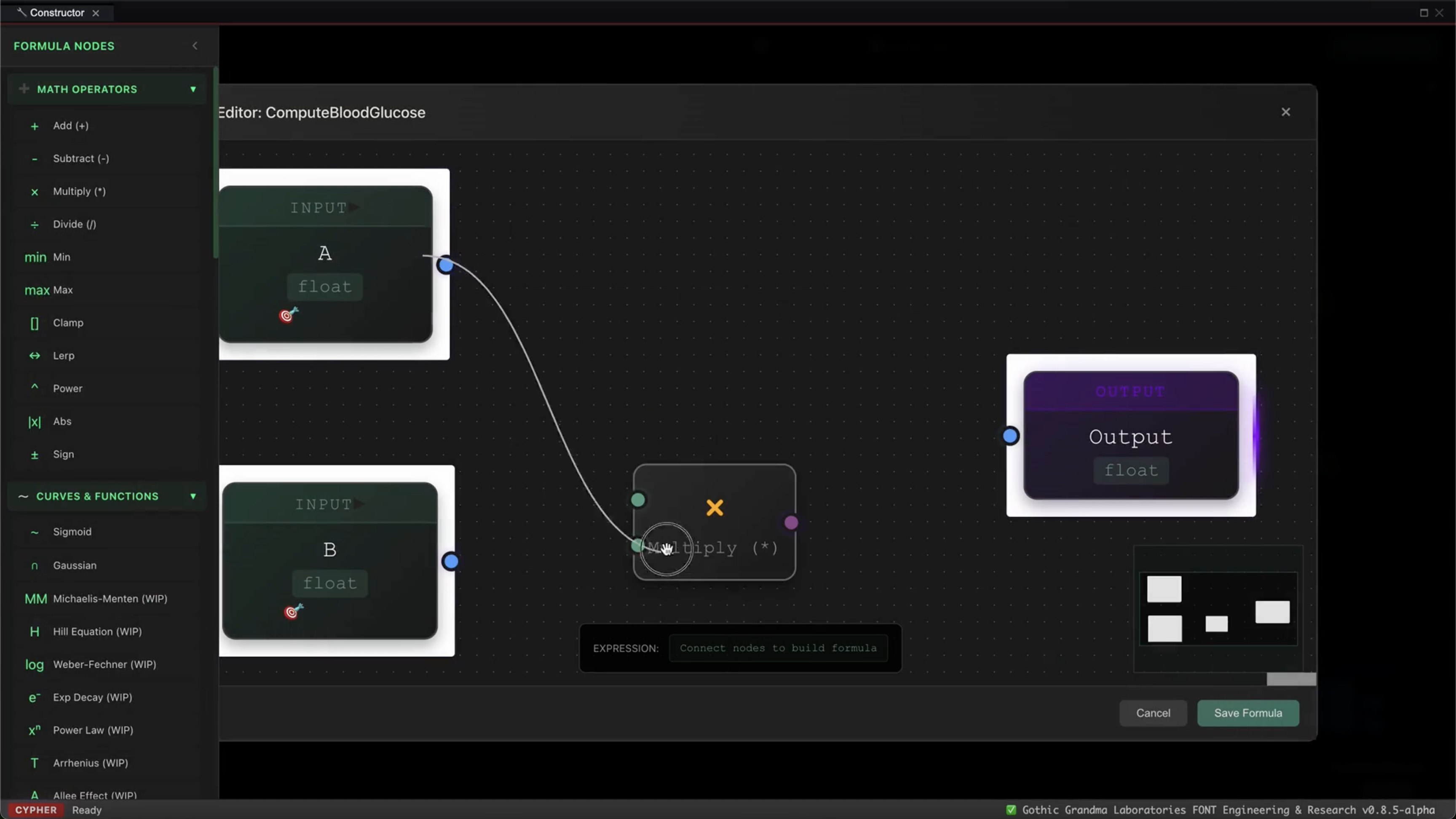The image size is (1456, 819).
Task: Pick the Lerp node
Action: [x=63, y=356]
